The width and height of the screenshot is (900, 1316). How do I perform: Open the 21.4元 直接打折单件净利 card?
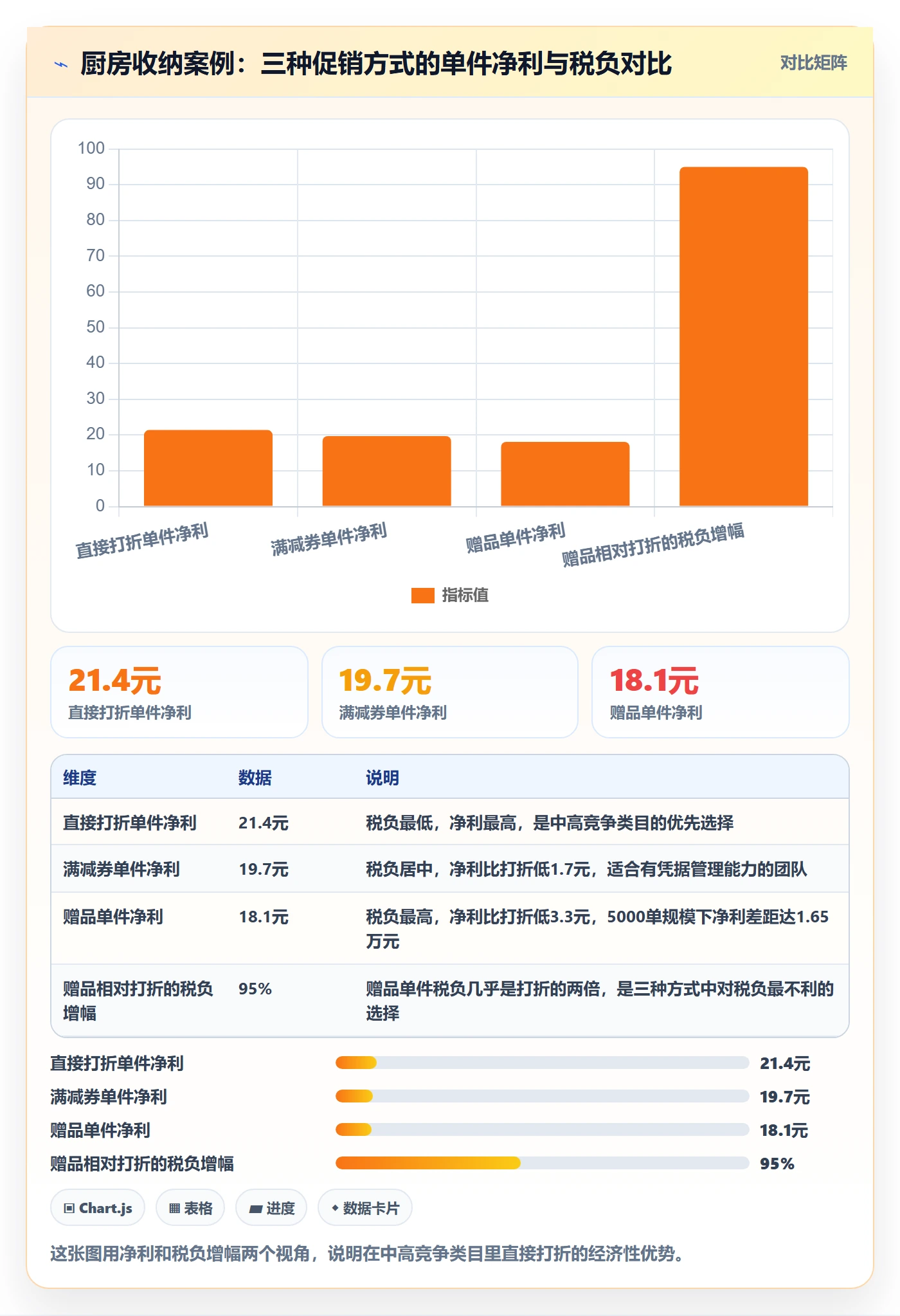[x=179, y=692]
